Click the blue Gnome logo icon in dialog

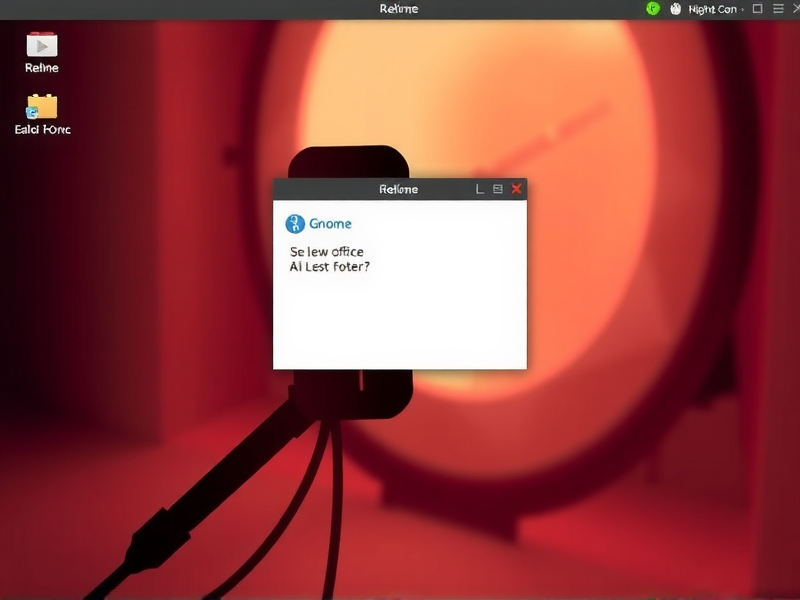tap(295, 224)
